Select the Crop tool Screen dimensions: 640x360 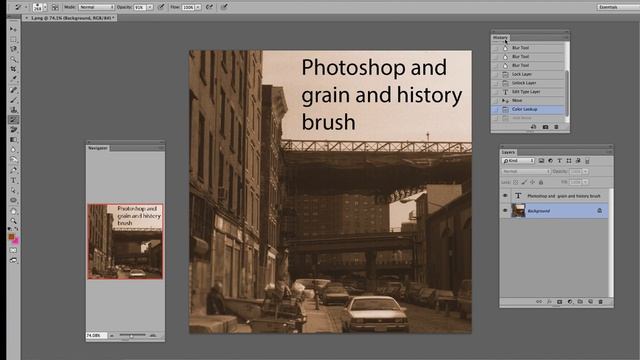[x=13, y=69]
